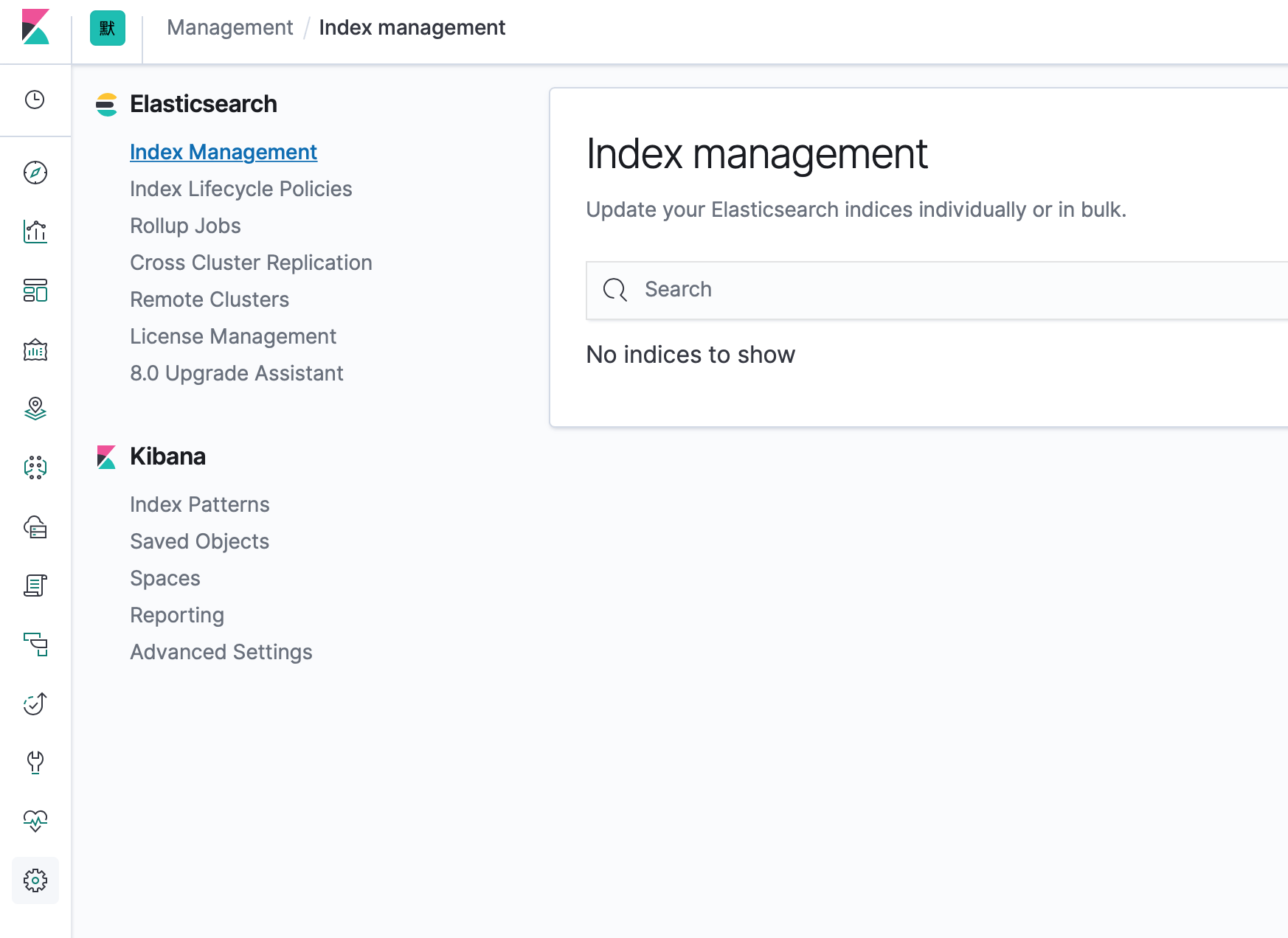This screenshot has height=938, width=1288.
Task: Click Elasticsearch section heading
Action: click(204, 104)
